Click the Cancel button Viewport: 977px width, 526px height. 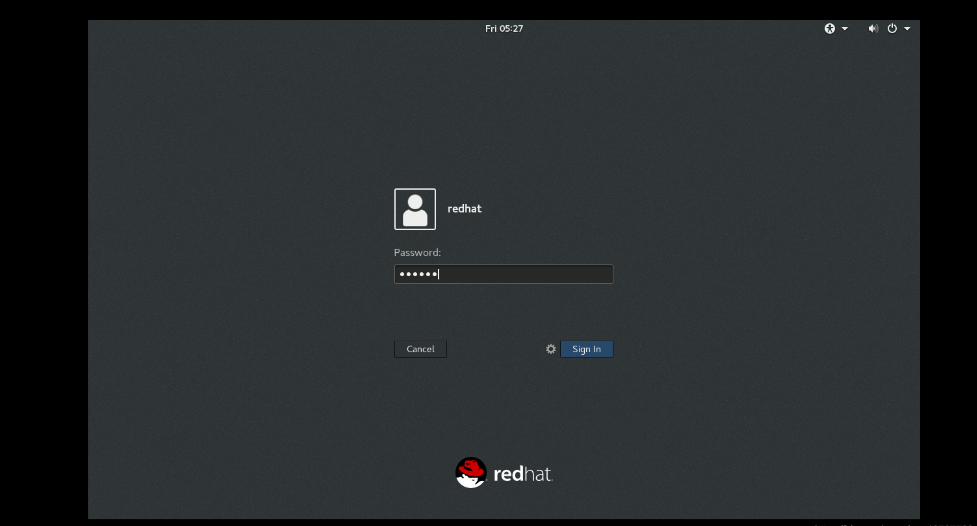point(421,349)
